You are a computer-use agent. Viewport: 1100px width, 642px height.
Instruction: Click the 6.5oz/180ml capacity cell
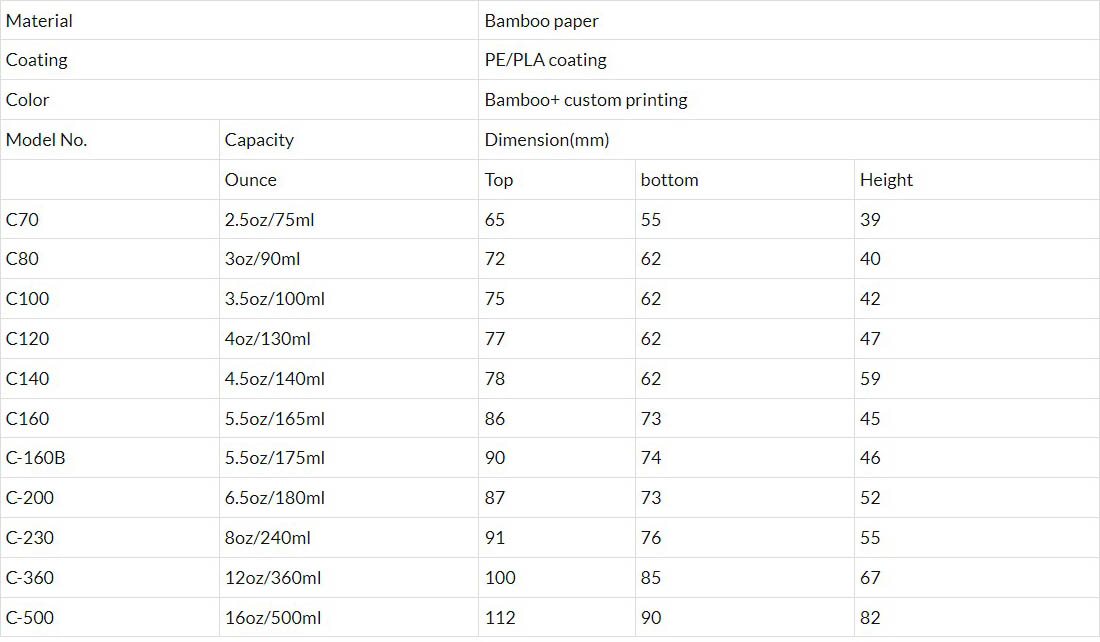click(x=274, y=498)
